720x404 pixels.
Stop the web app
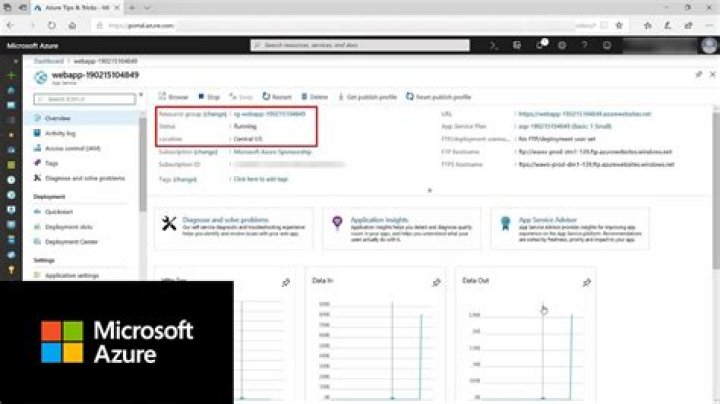[209, 97]
